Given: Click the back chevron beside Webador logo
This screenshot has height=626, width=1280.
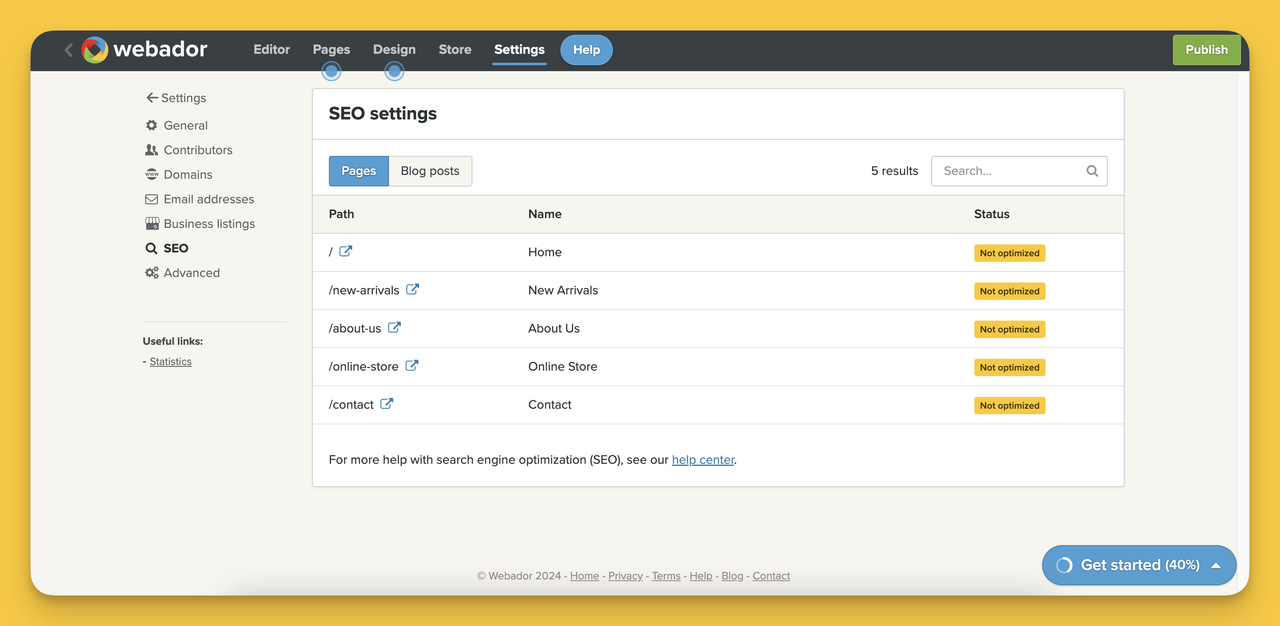Looking at the screenshot, I should pos(68,50).
